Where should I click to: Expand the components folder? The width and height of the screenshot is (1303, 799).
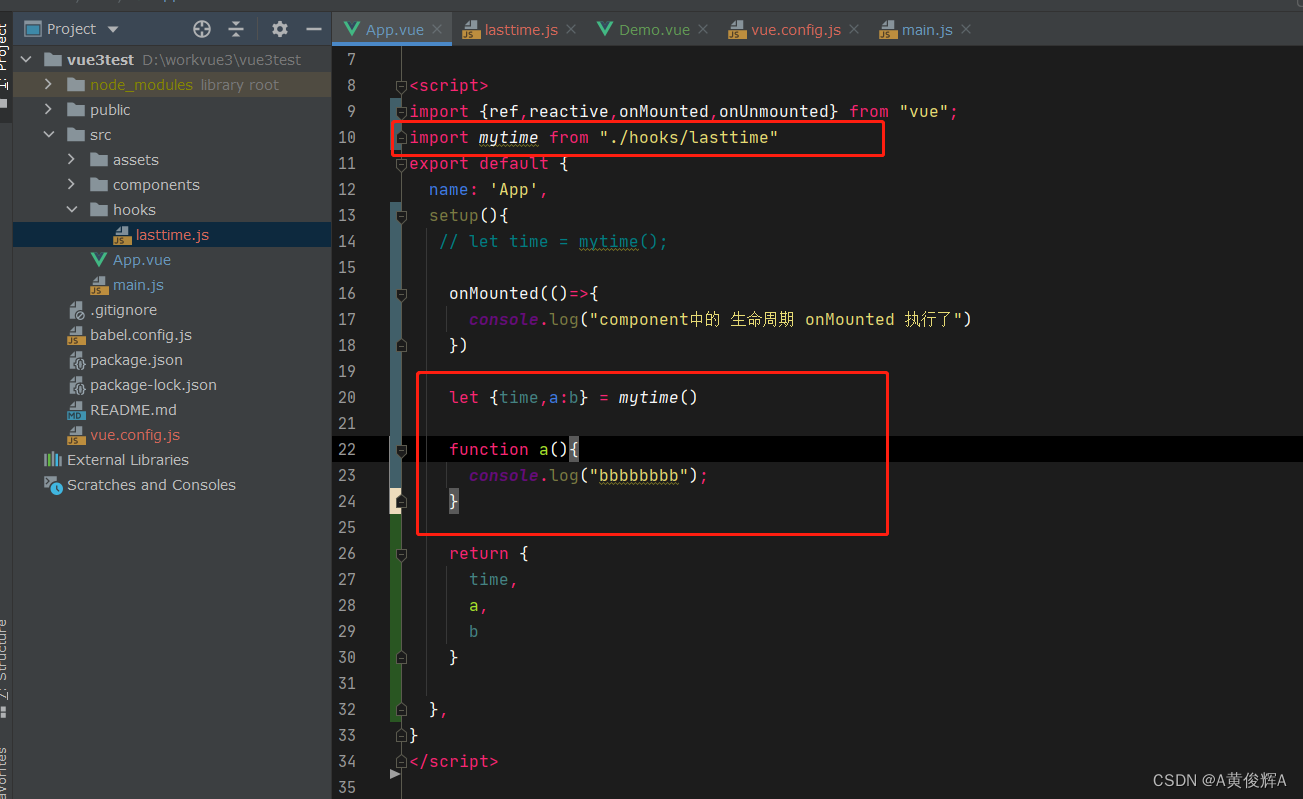point(71,185)
